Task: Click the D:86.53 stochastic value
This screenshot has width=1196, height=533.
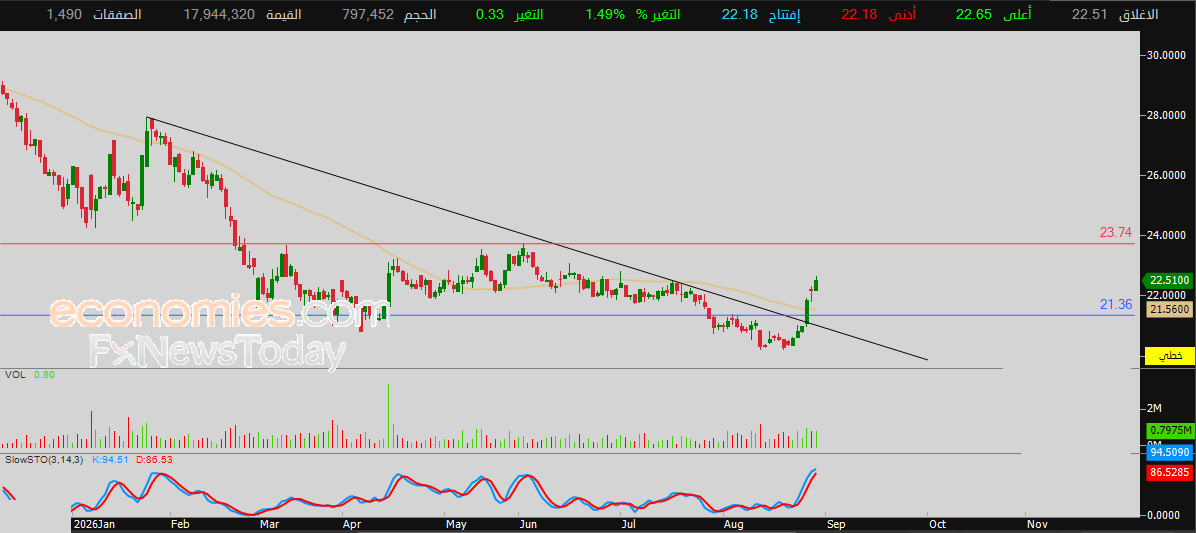Action: 154,460
